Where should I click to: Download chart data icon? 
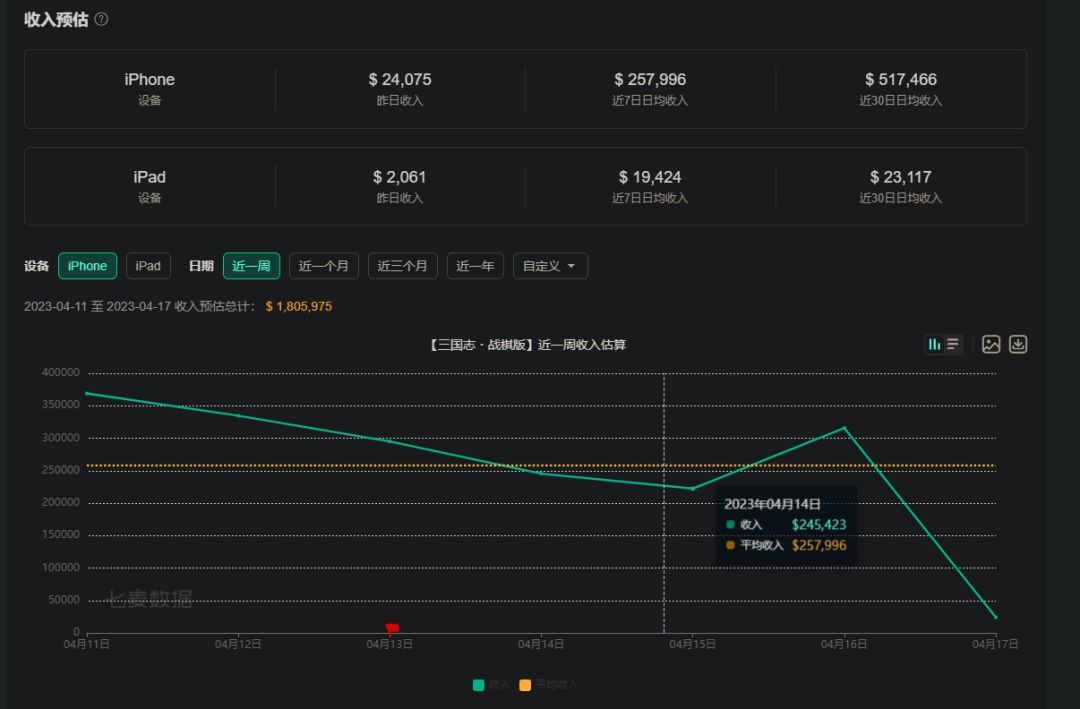coord(1018,344)
